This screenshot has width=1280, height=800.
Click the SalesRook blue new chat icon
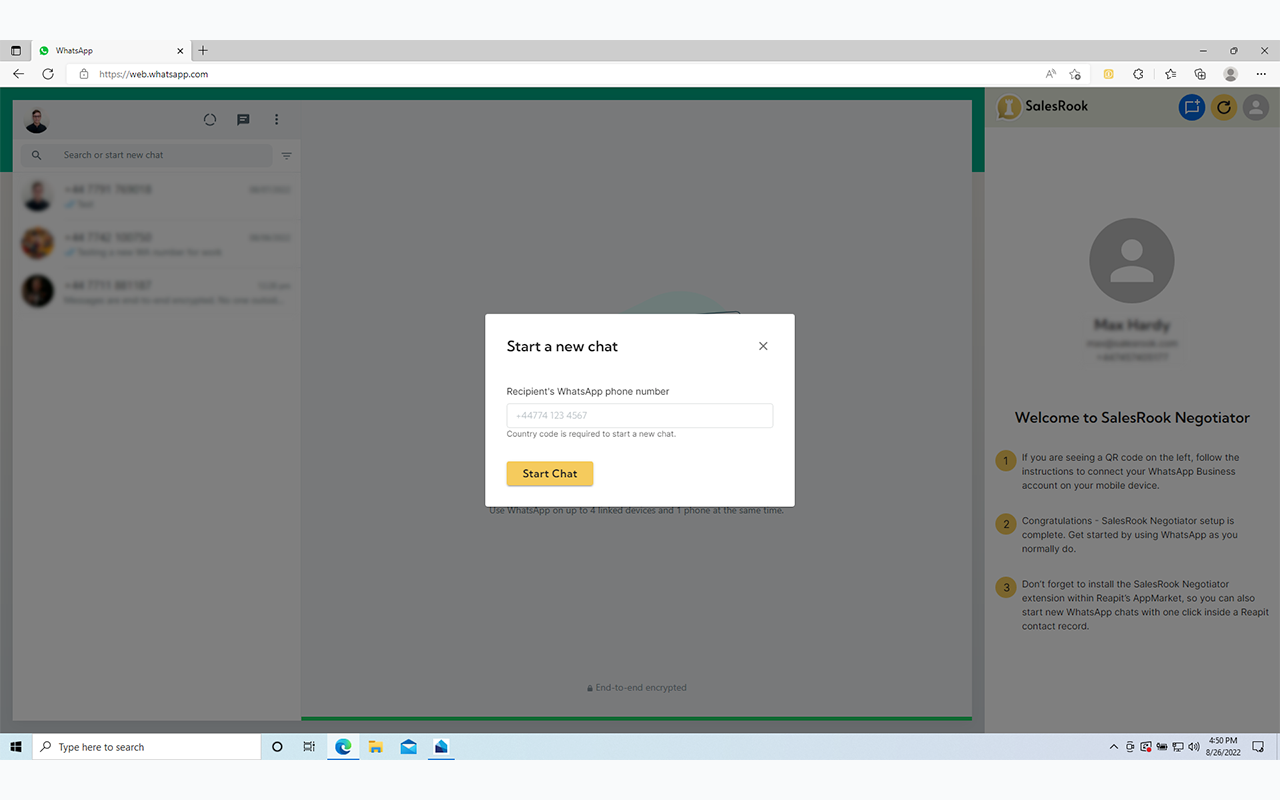click(x=1191, y=107)
